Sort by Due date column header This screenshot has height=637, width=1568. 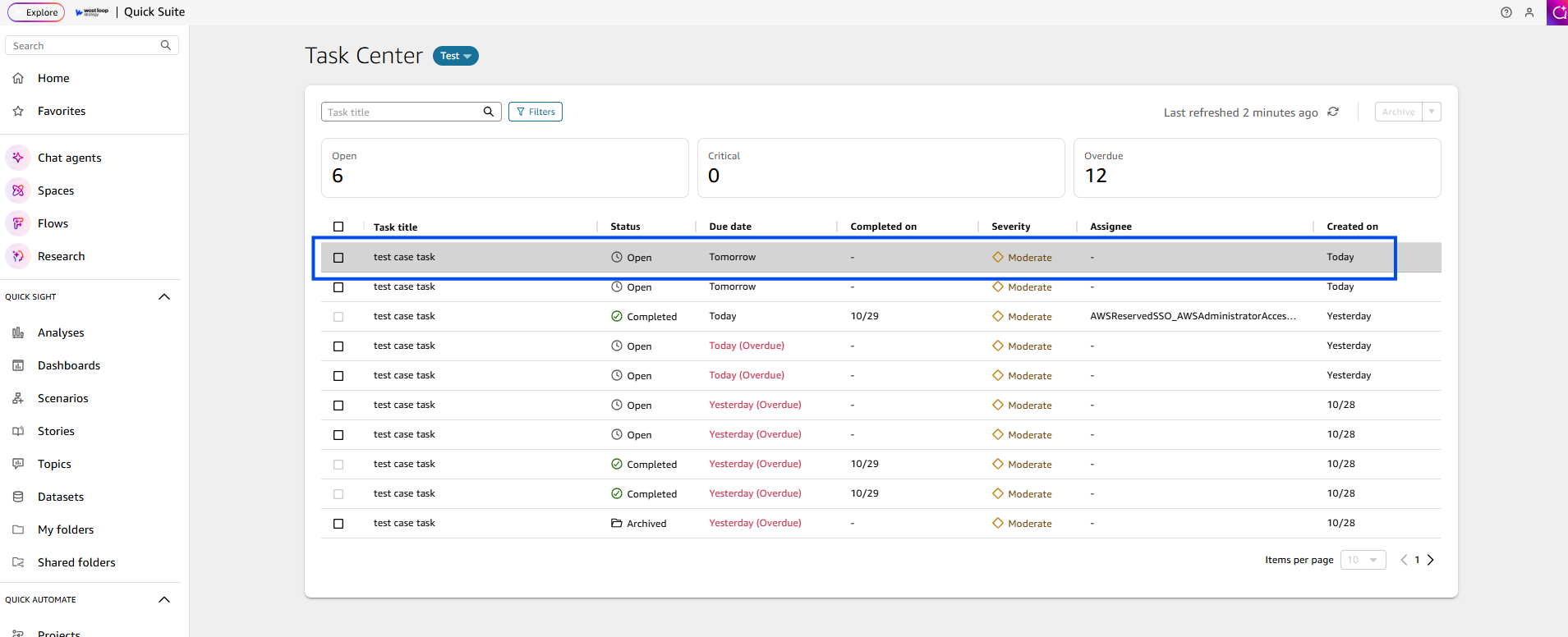pyautogui.click(x=730, y=227)
